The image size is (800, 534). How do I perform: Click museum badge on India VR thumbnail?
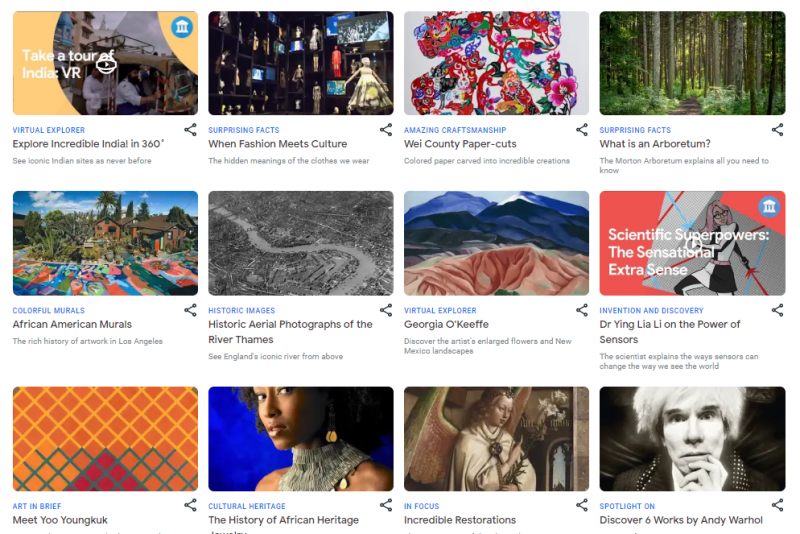(x=182, y=27)
